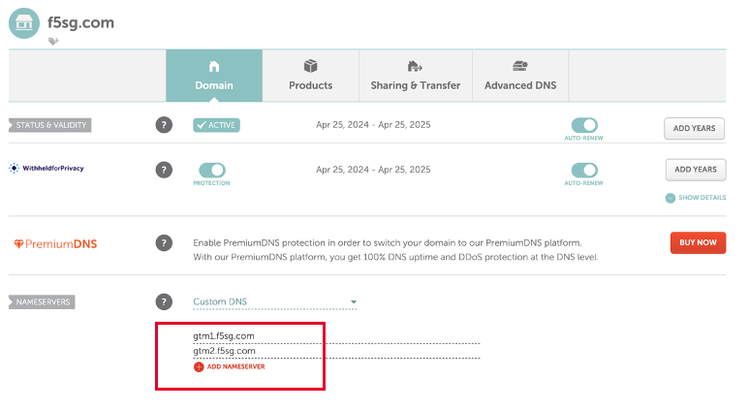Open help for WithheldForPrivacy row
Viewport: 749px width, 413px height.
coord(164,169)
